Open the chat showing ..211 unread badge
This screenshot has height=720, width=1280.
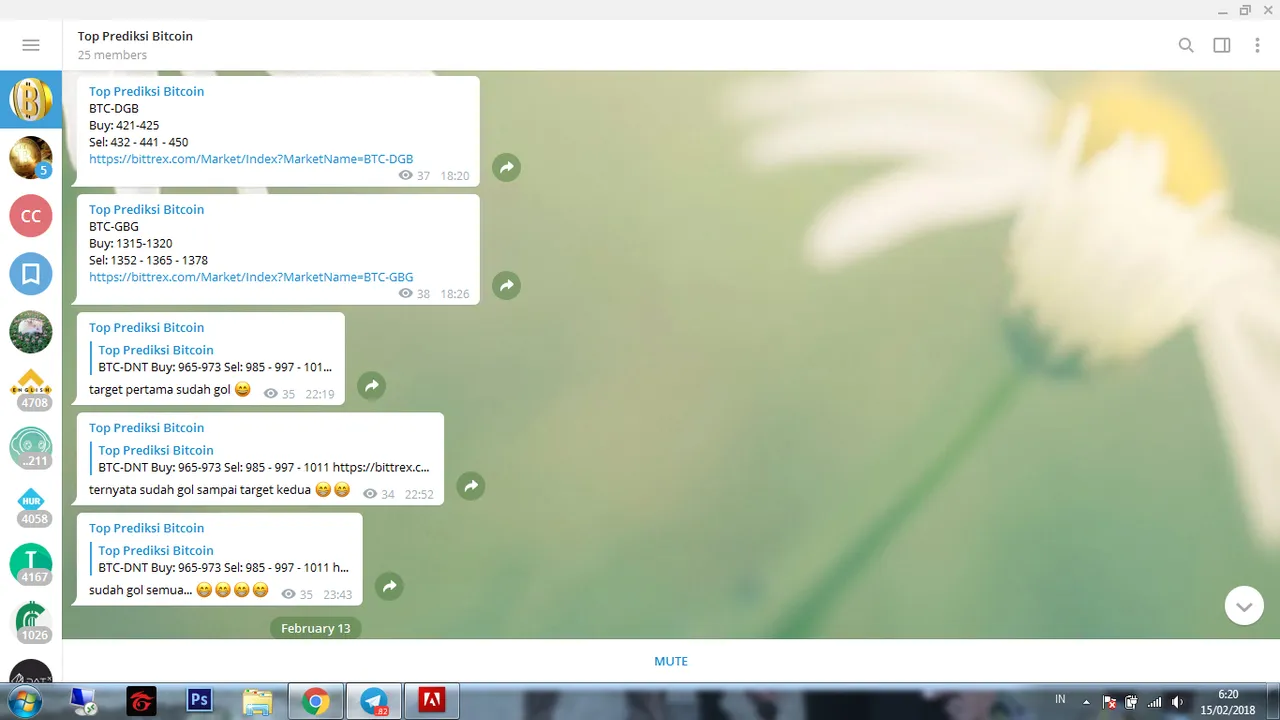(x=31, y=448)
